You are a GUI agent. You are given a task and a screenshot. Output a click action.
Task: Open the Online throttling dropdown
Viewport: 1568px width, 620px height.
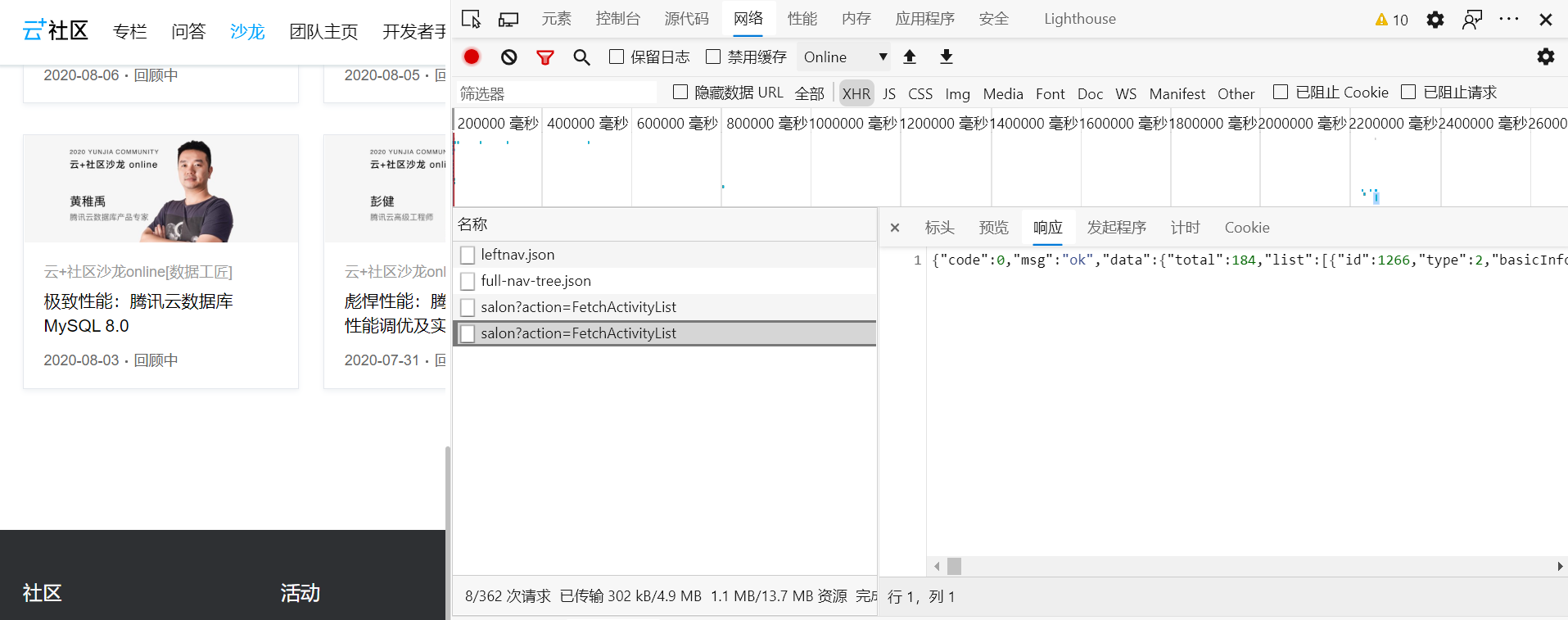click(844, 57)
